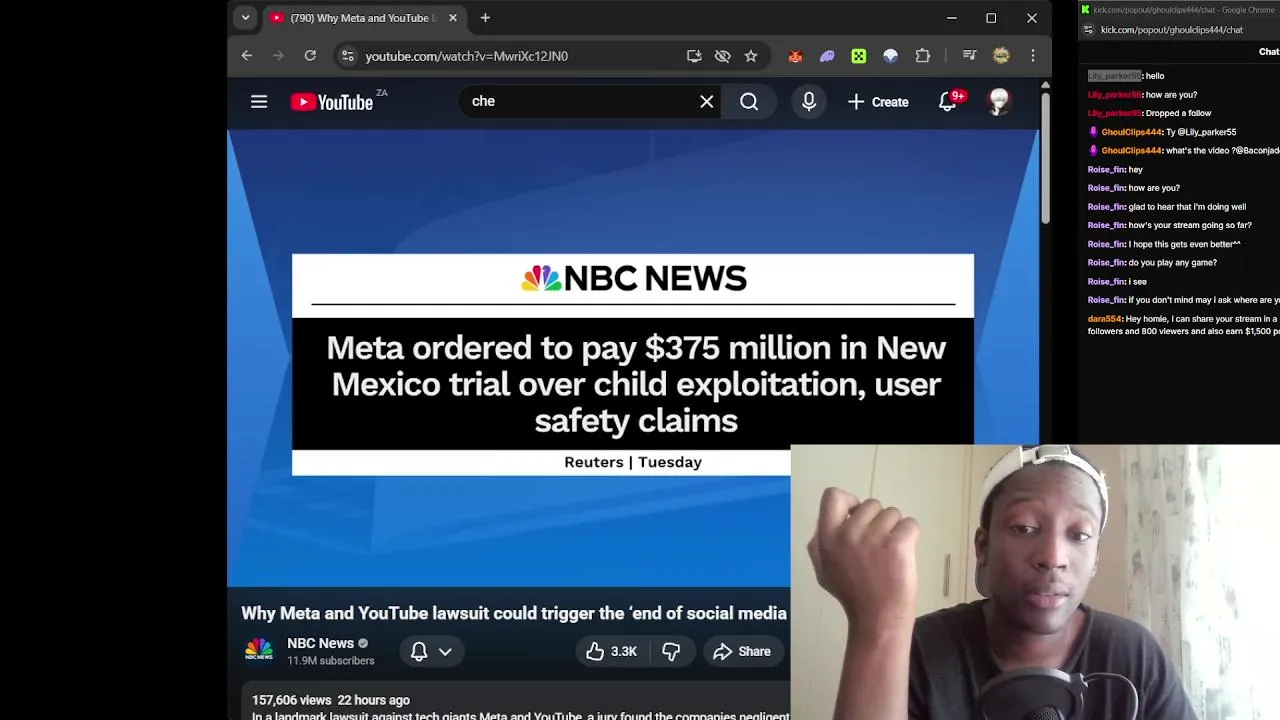Run the search with the magnifier button
1280x720 pixels.
coord(749,101)
